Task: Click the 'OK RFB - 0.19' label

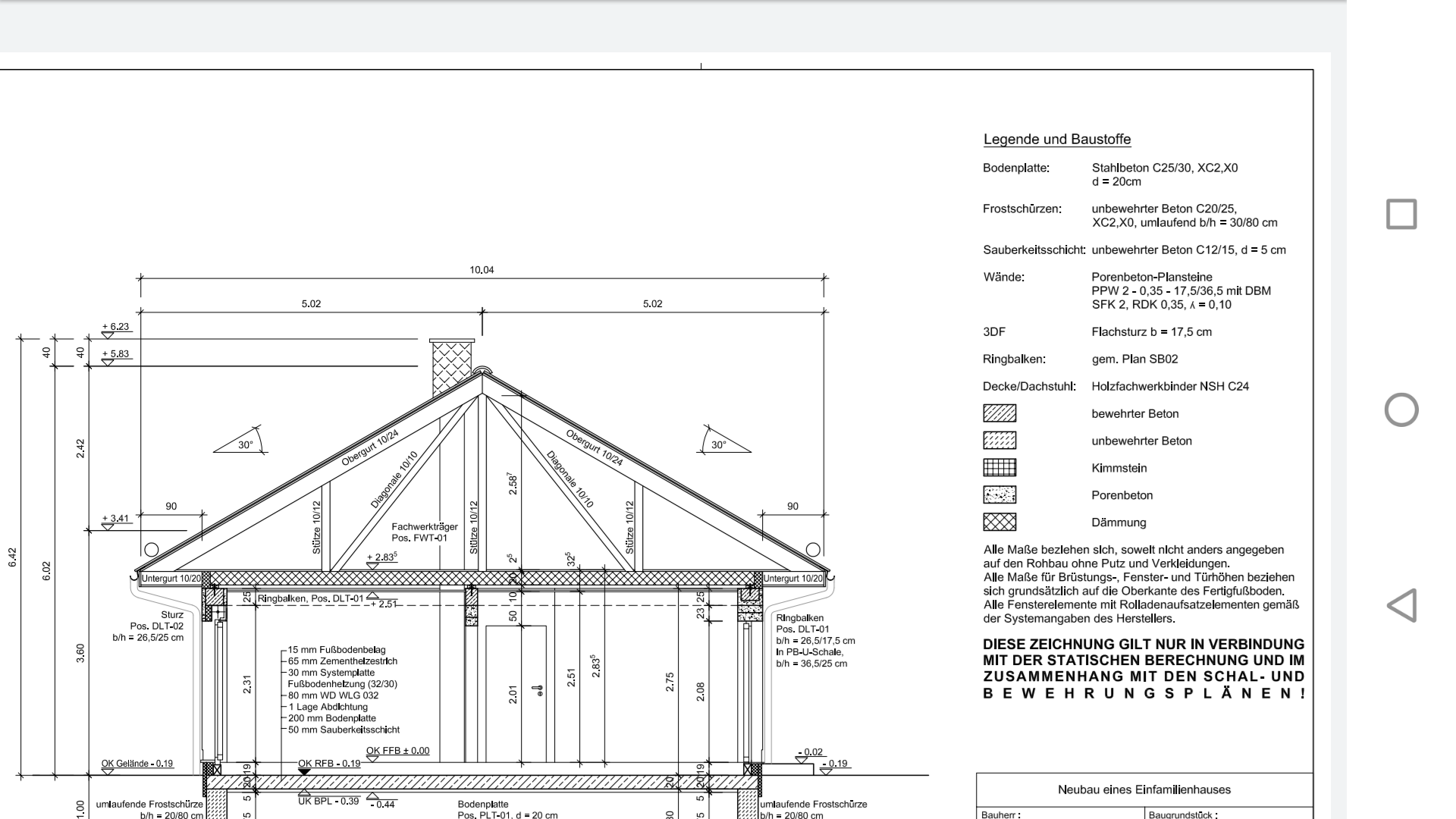Action: (329, 764)
